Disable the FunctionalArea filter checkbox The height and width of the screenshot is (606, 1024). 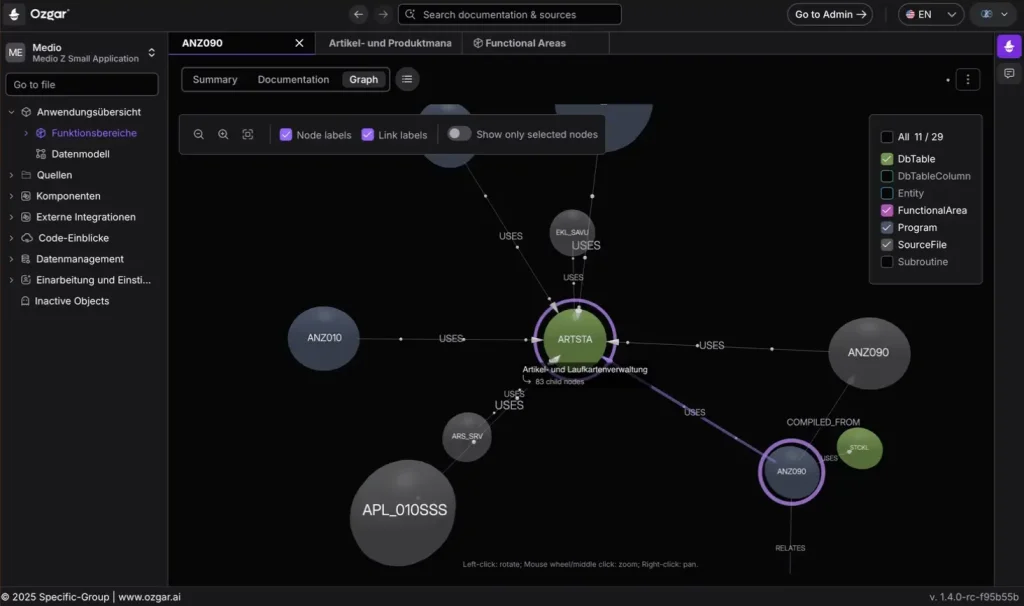coord(886,210)
